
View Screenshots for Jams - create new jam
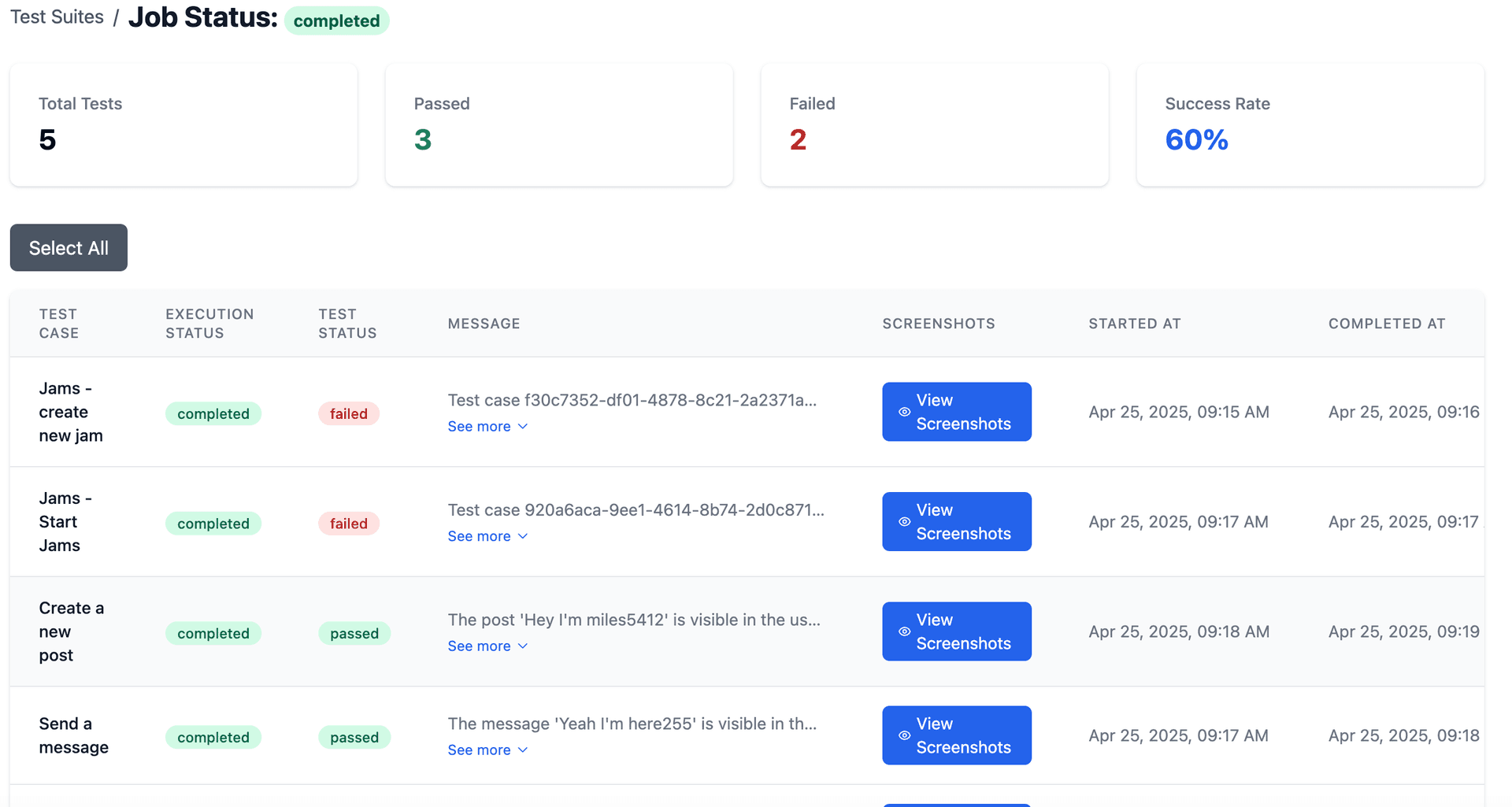(x=957, y=412)
